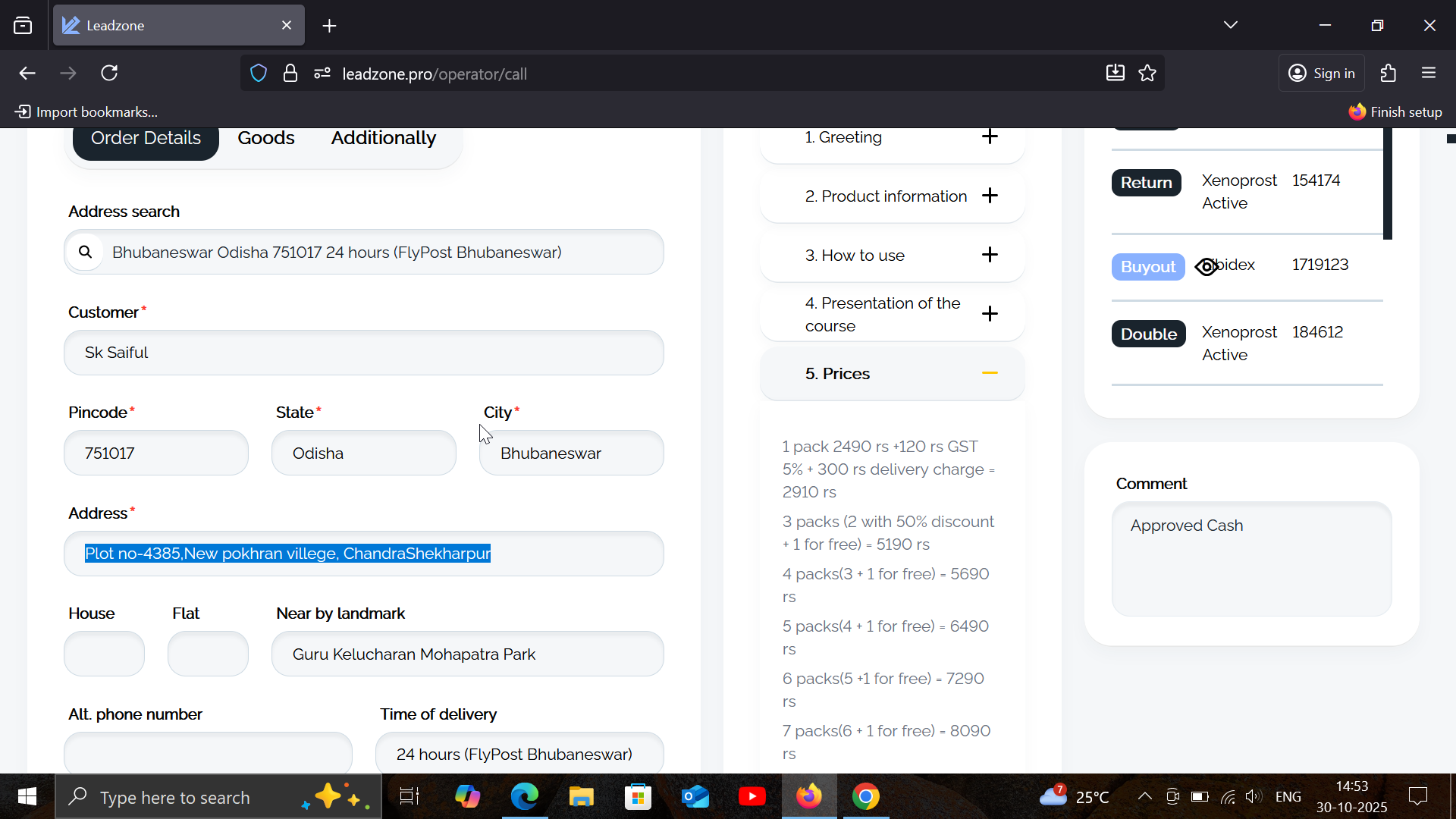This screenshot has width=1456, height=819.
Task: Open Chrome from the Windows taskbar
Action: click(x=865, y=797)
